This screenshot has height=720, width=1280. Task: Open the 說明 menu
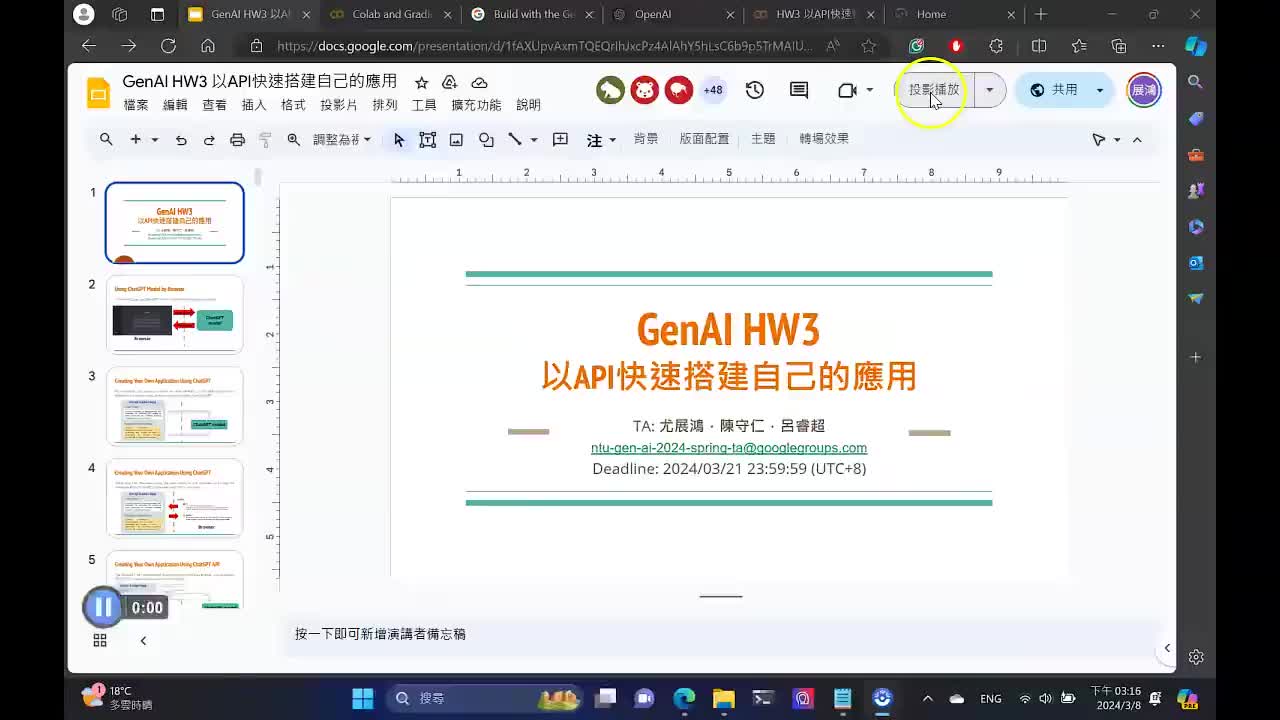point(528,105)
